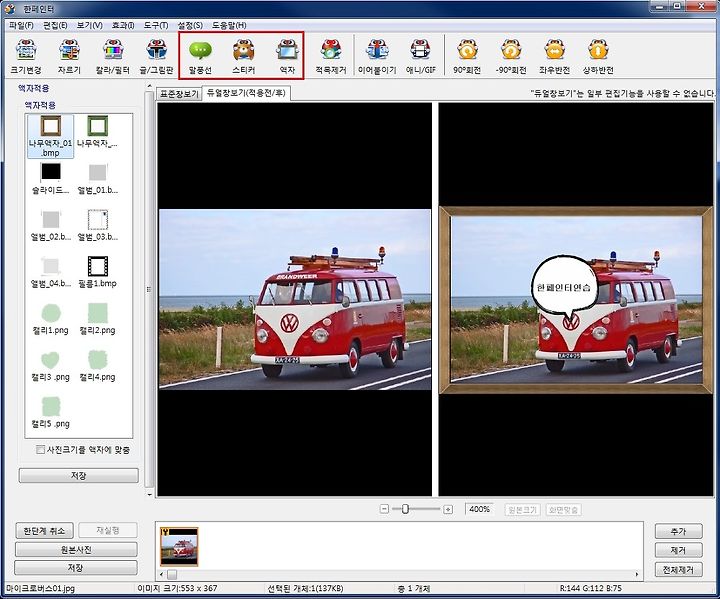Click the zoom out minus button
Screen dimensions: 720x599
[384, 509]
